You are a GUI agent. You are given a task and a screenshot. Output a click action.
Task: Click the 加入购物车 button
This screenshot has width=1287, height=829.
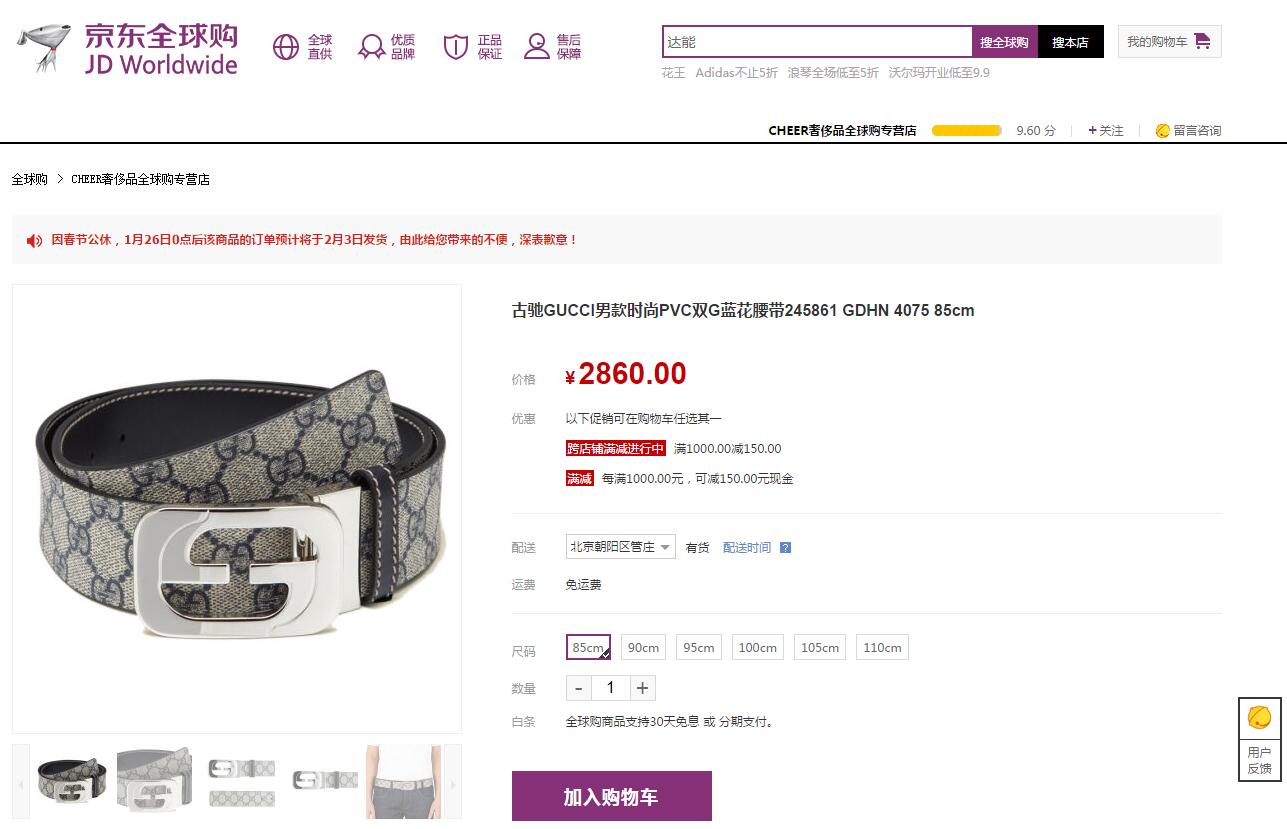tap(611, 796)
